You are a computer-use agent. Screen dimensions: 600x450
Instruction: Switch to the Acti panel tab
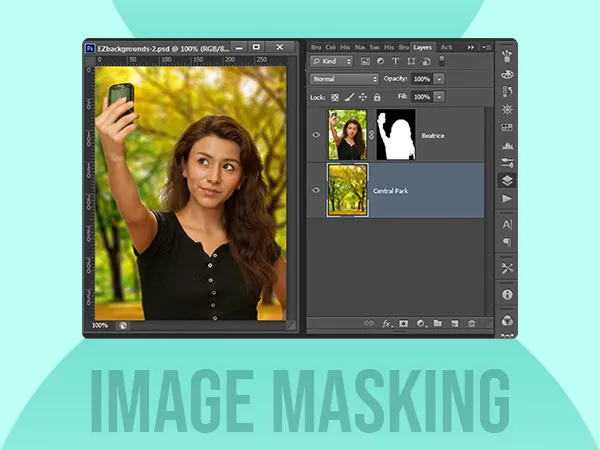[446, 47]
